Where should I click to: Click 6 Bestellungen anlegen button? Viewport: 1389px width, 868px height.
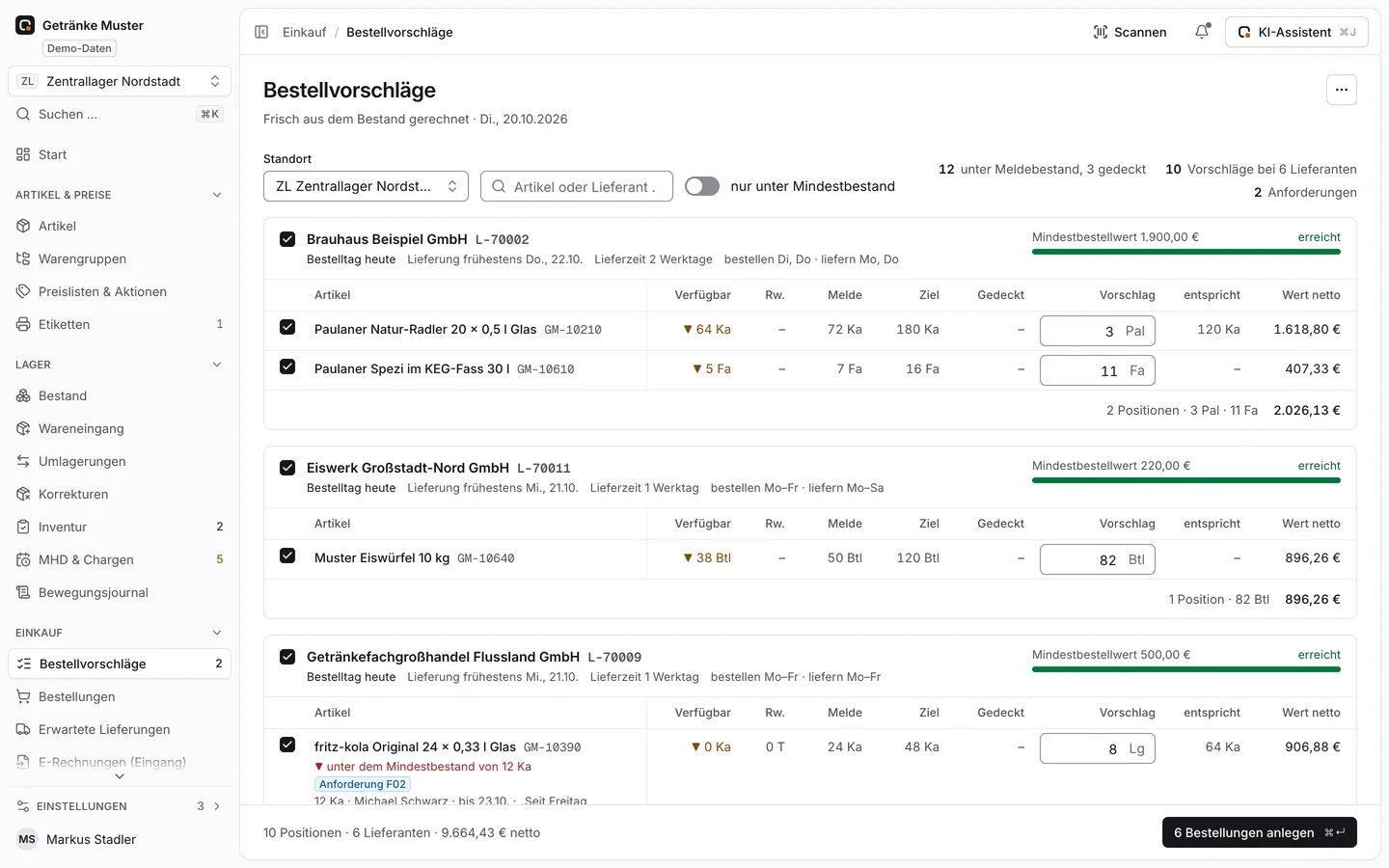[1260, 832]
